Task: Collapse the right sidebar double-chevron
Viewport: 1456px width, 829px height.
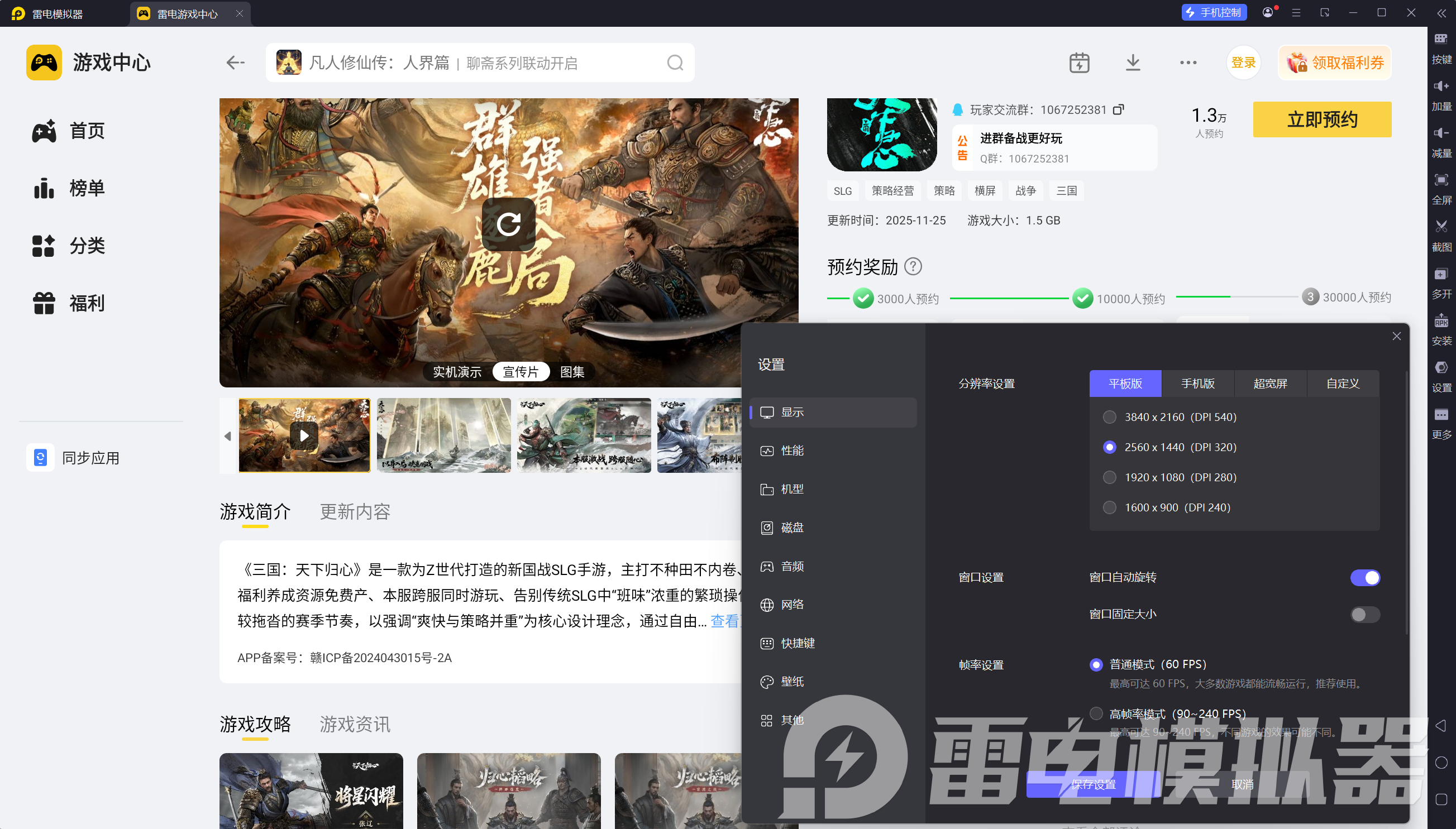Action: click(1441, 13)
